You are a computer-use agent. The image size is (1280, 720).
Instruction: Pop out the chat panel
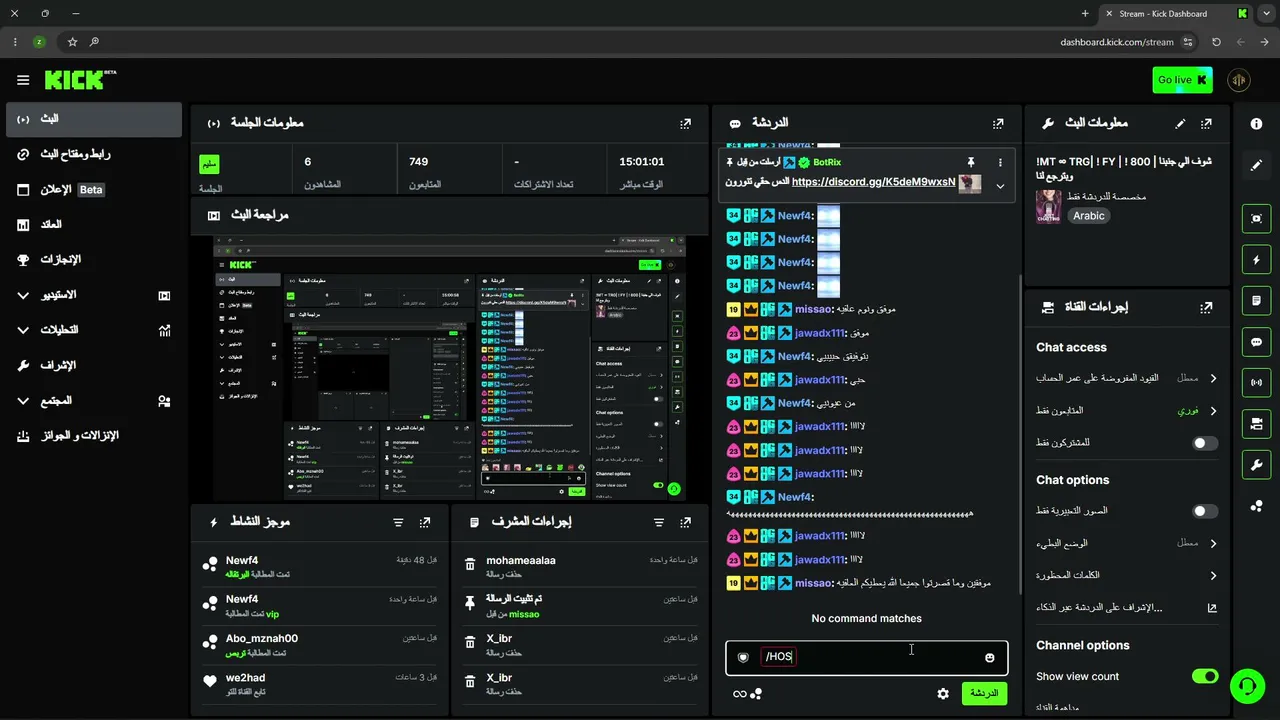998,123
